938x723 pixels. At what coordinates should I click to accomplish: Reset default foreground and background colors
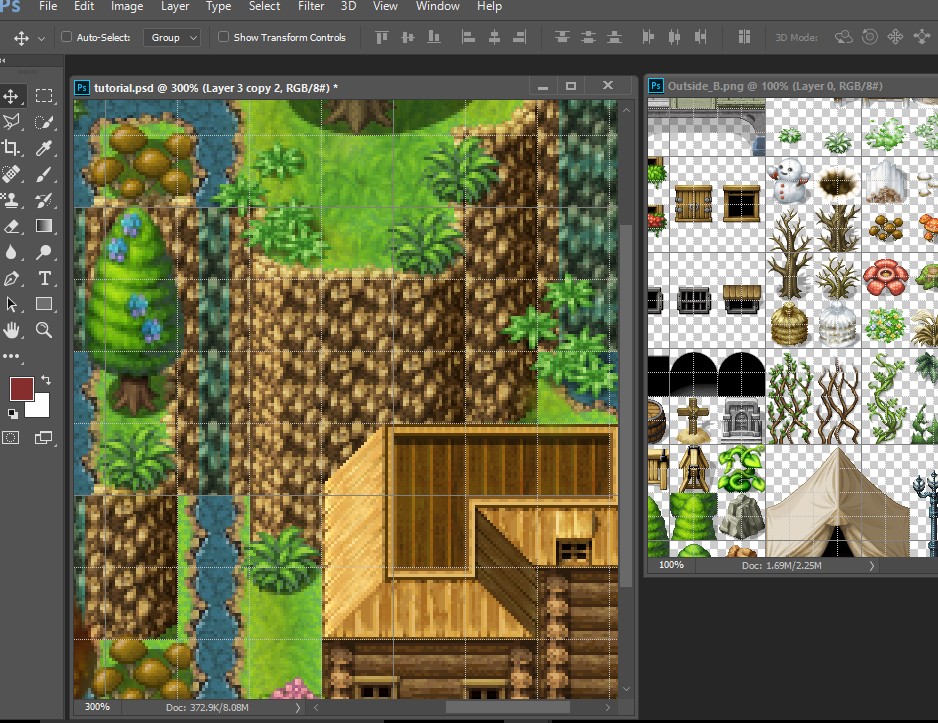13,413
